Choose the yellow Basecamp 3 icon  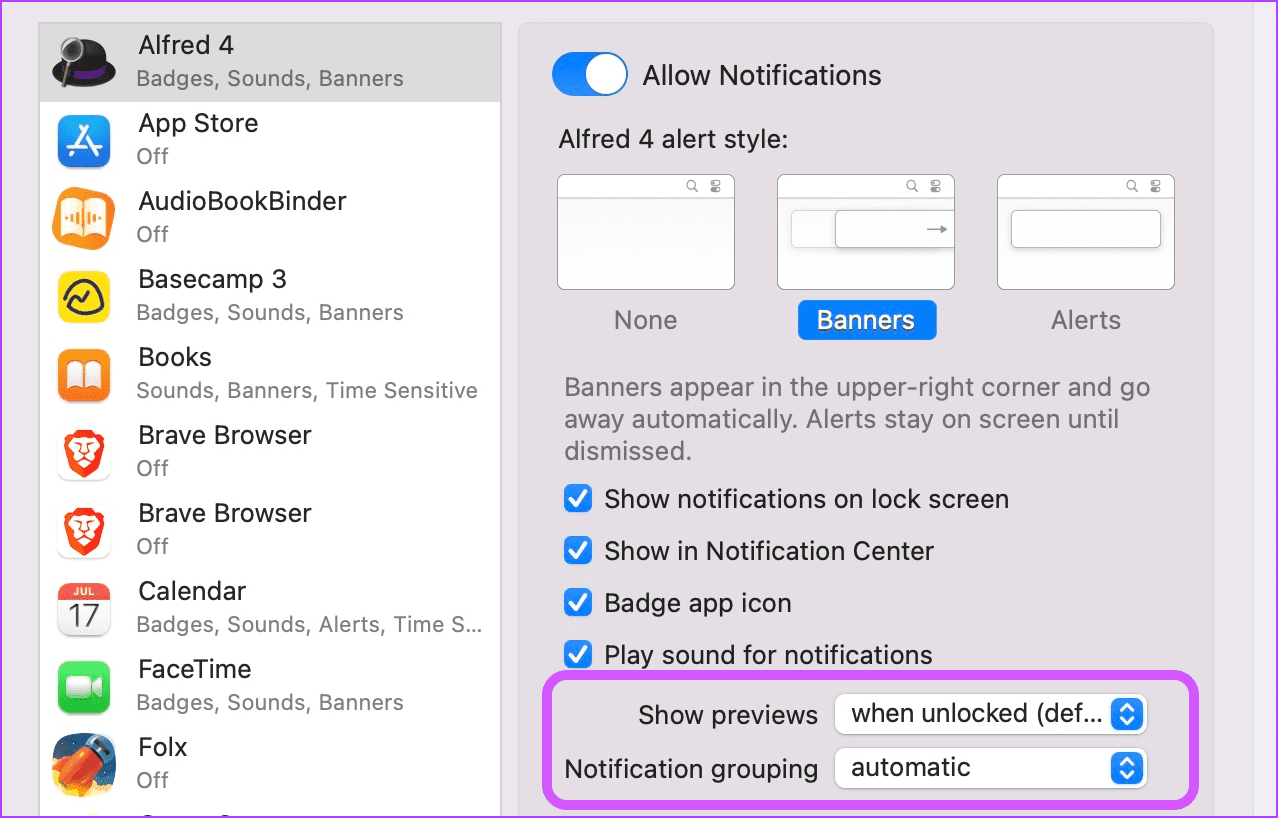pos(84,296)
